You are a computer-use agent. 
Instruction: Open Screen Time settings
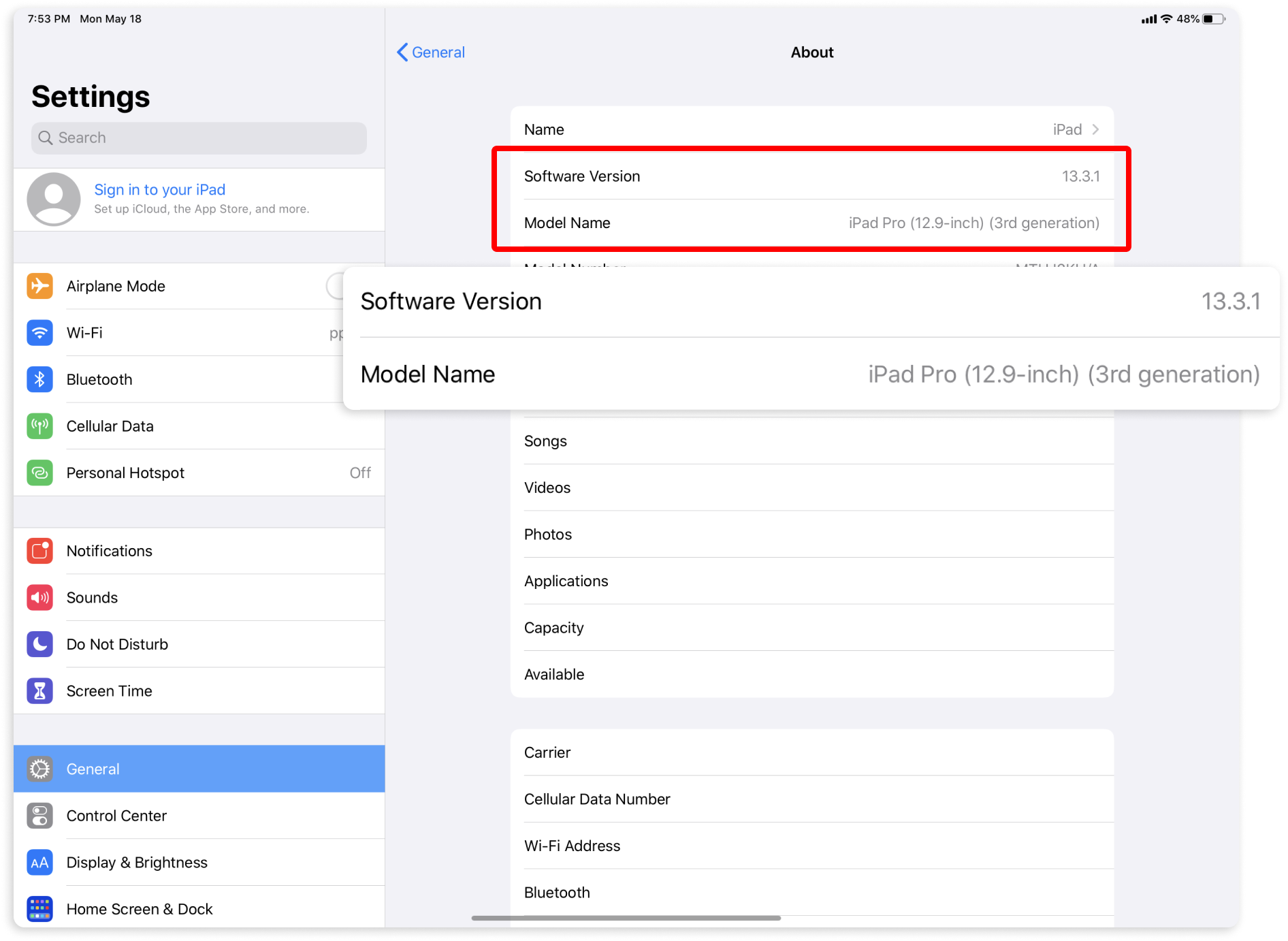coord(199,690)
